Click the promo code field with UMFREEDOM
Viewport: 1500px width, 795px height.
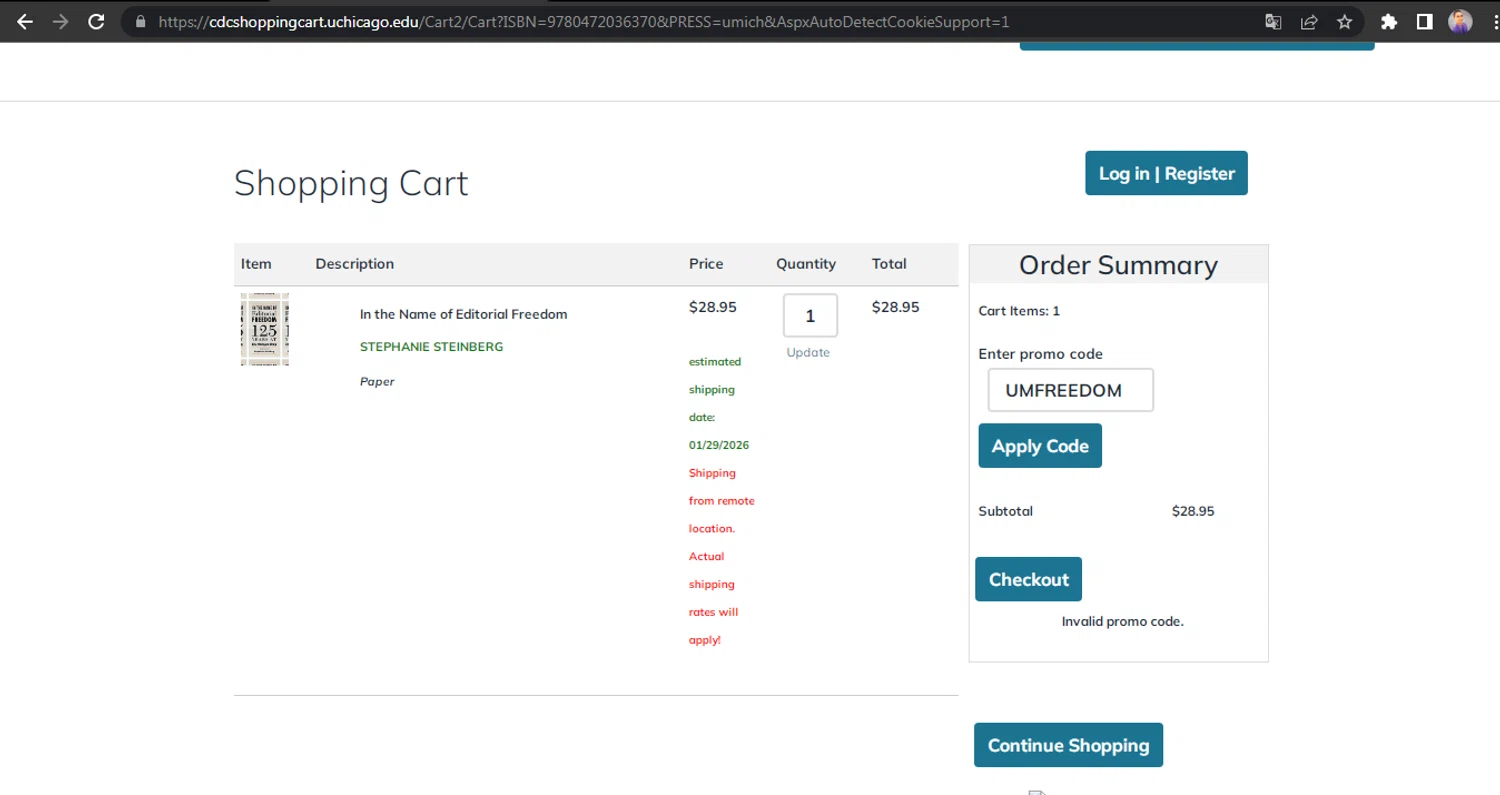point(1070,390)
